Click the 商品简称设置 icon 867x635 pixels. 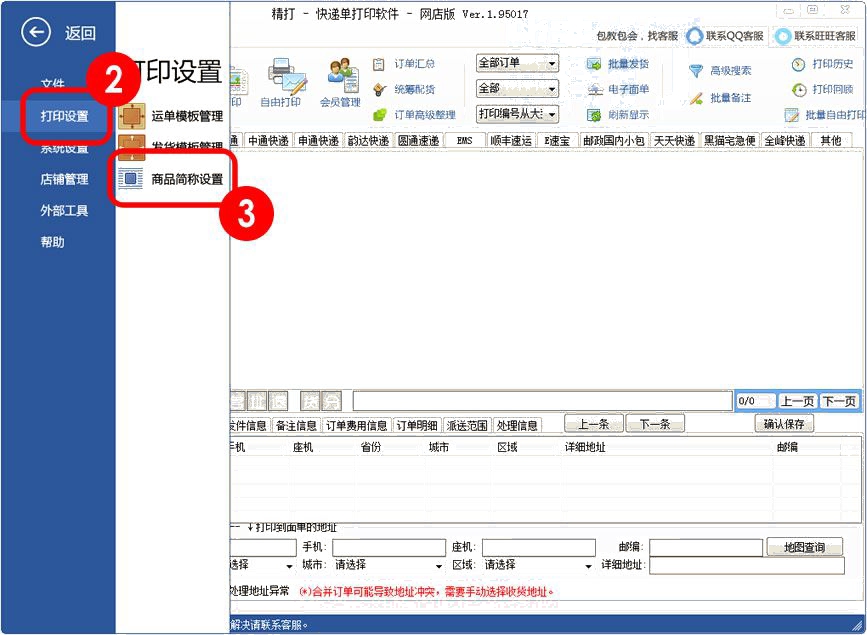pos(131,179)
